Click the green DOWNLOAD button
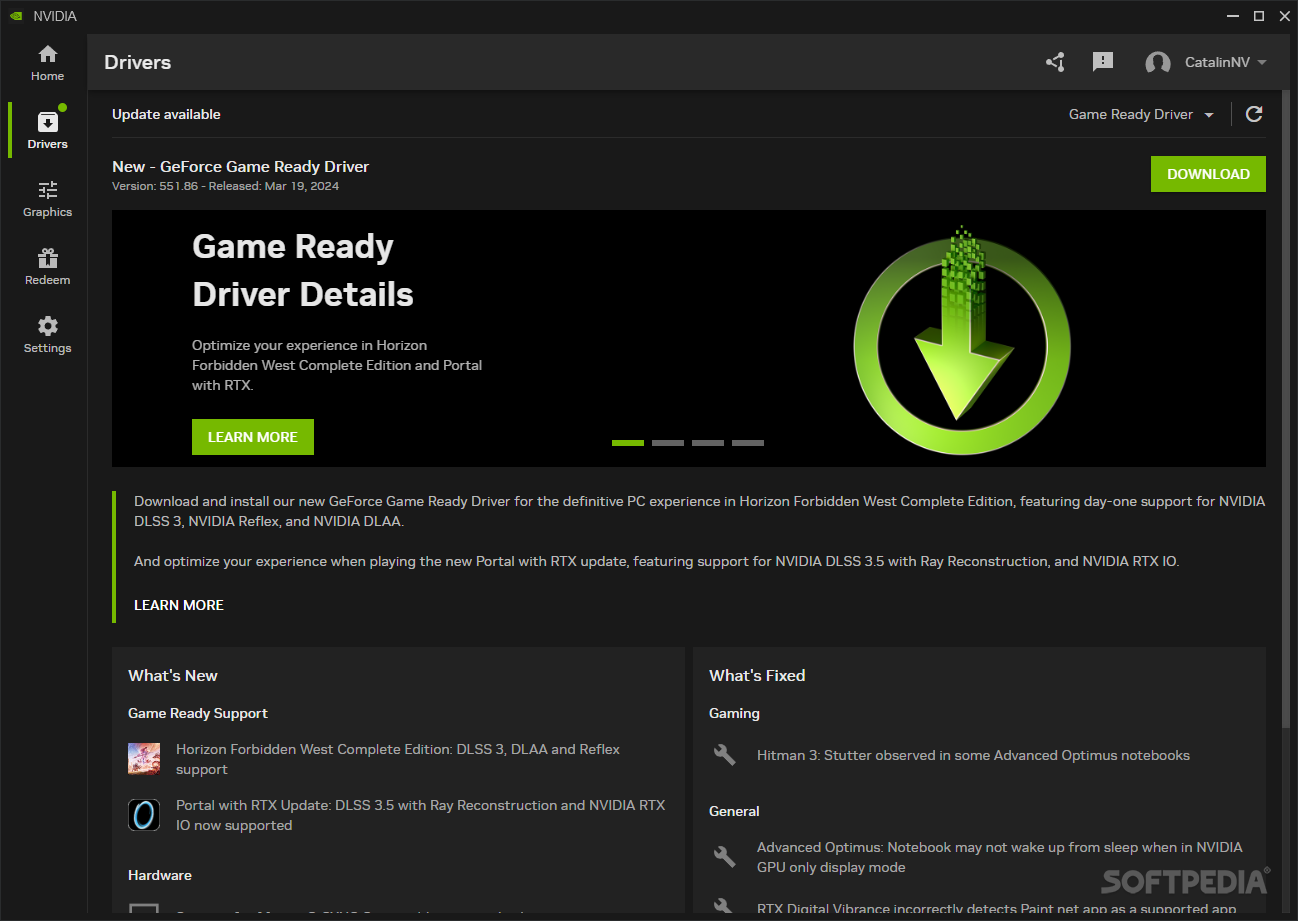This screenshot has width=1298, height=921. click(1208, 174)
